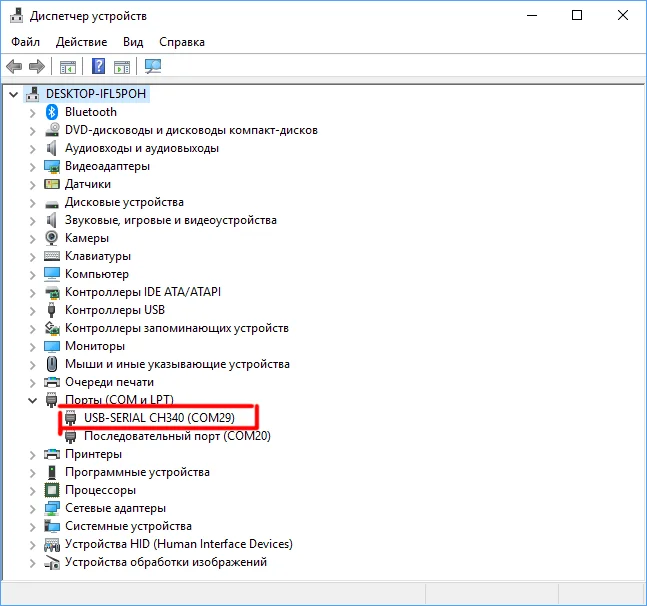Viewport: 647px width, 606px height.
Task: Select the Дисковые устройства label
Action: [x=124, y=202]
